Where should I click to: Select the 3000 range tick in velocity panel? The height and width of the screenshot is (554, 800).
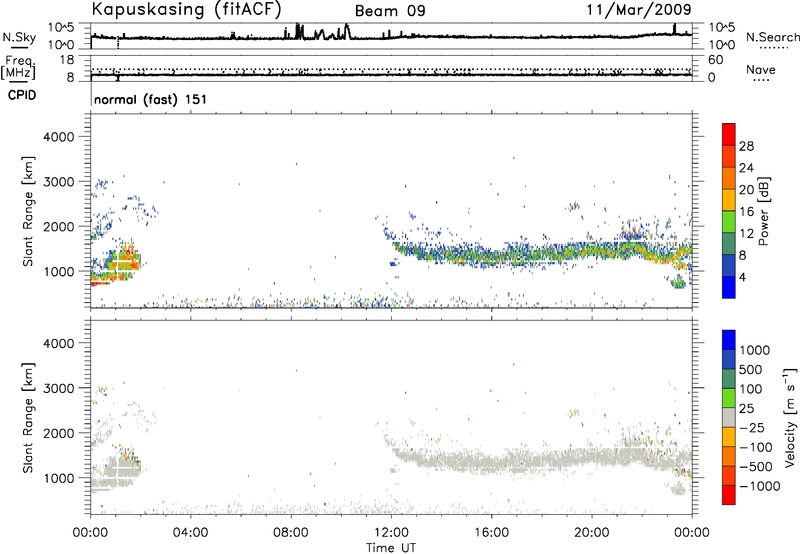point(59,388)
